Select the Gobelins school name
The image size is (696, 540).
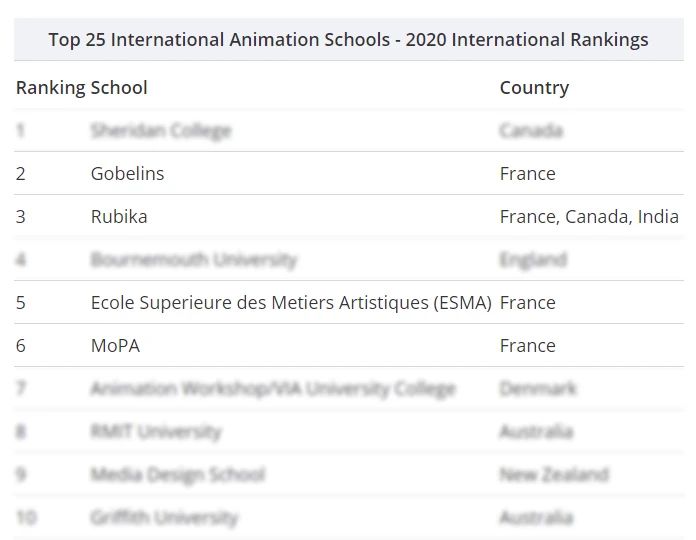point(127,173)
